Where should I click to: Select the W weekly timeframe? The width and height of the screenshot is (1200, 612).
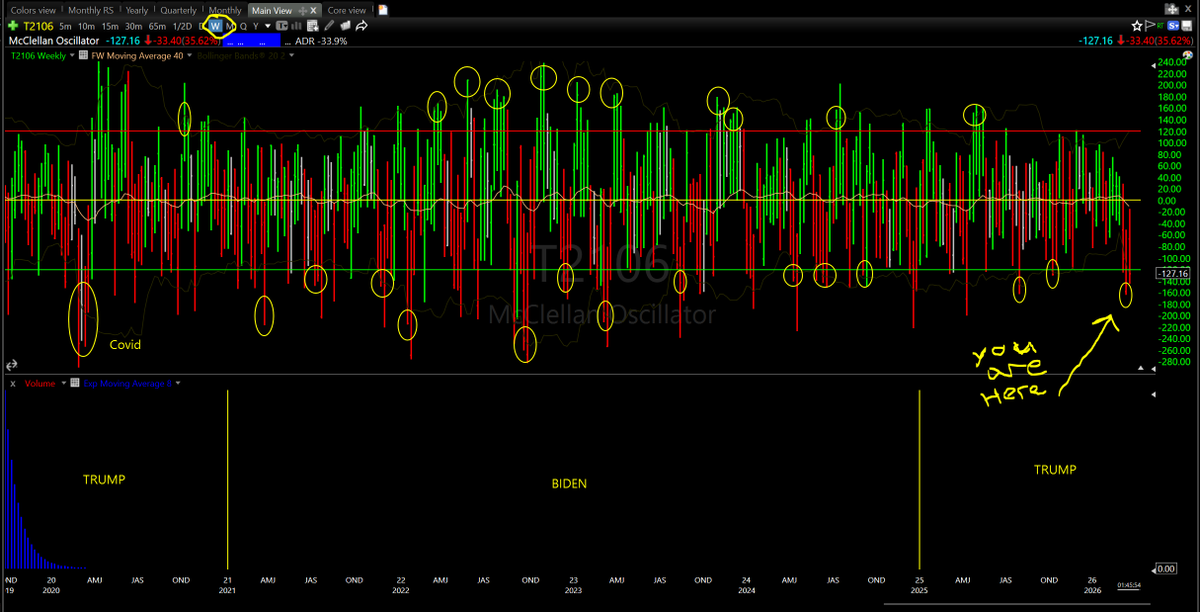(216, 26)
